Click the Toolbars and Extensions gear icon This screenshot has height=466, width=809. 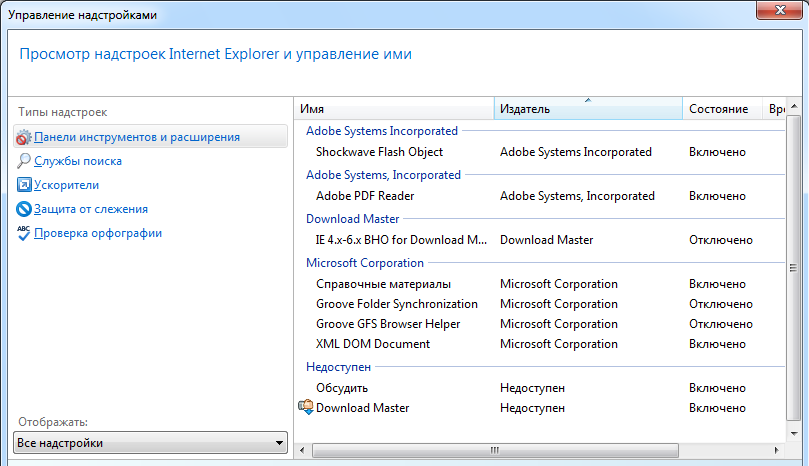coord(24,137)
